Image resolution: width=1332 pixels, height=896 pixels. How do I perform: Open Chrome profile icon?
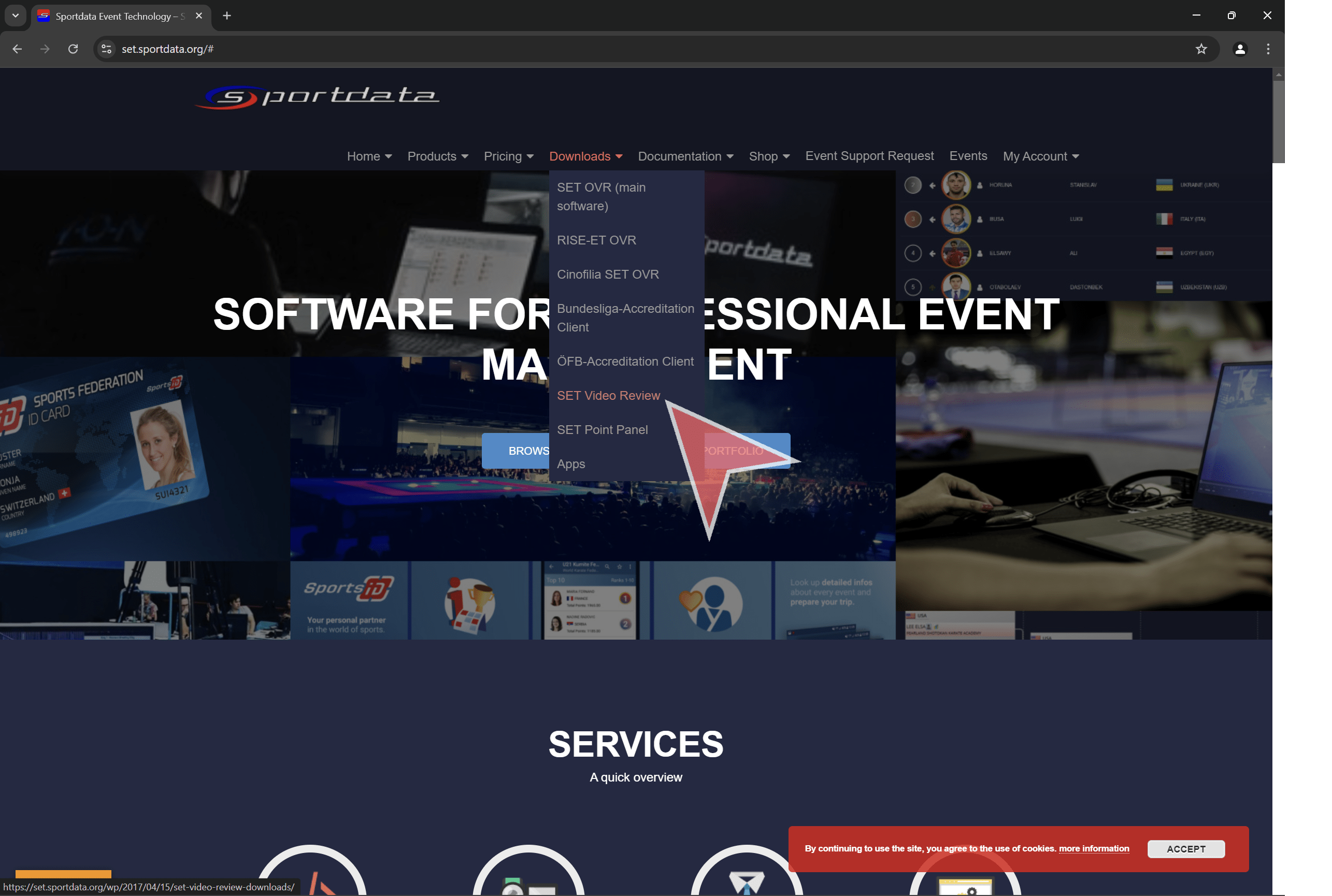tap(1239, 49)
